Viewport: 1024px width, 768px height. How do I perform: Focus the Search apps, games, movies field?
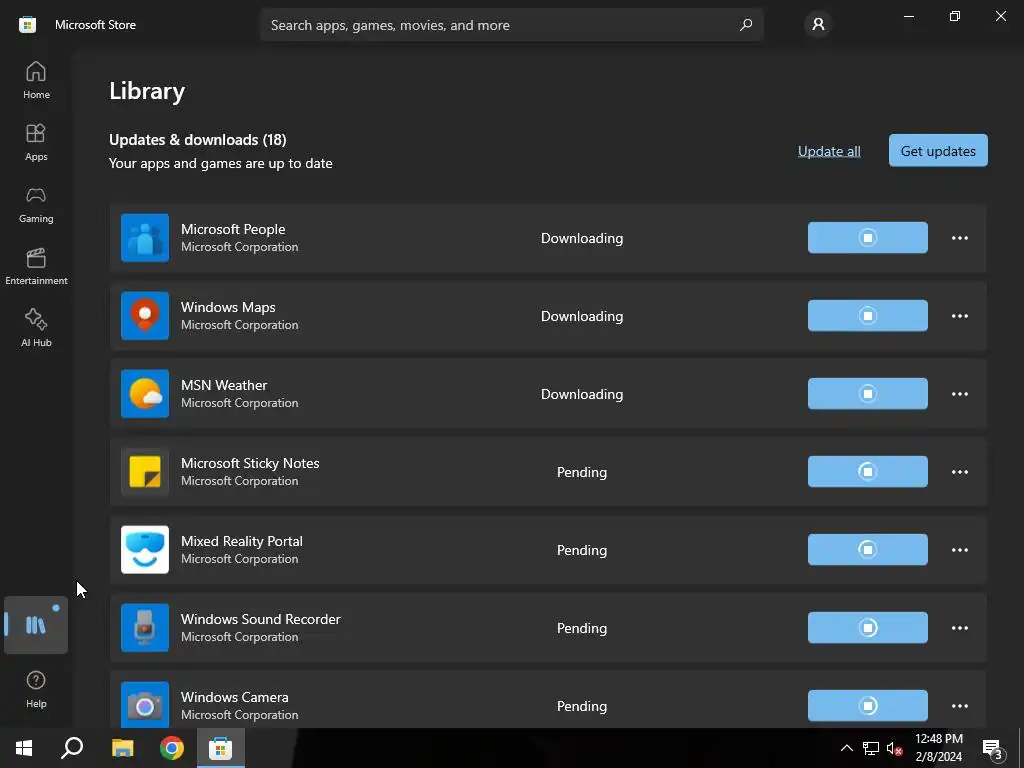point(512,25)
